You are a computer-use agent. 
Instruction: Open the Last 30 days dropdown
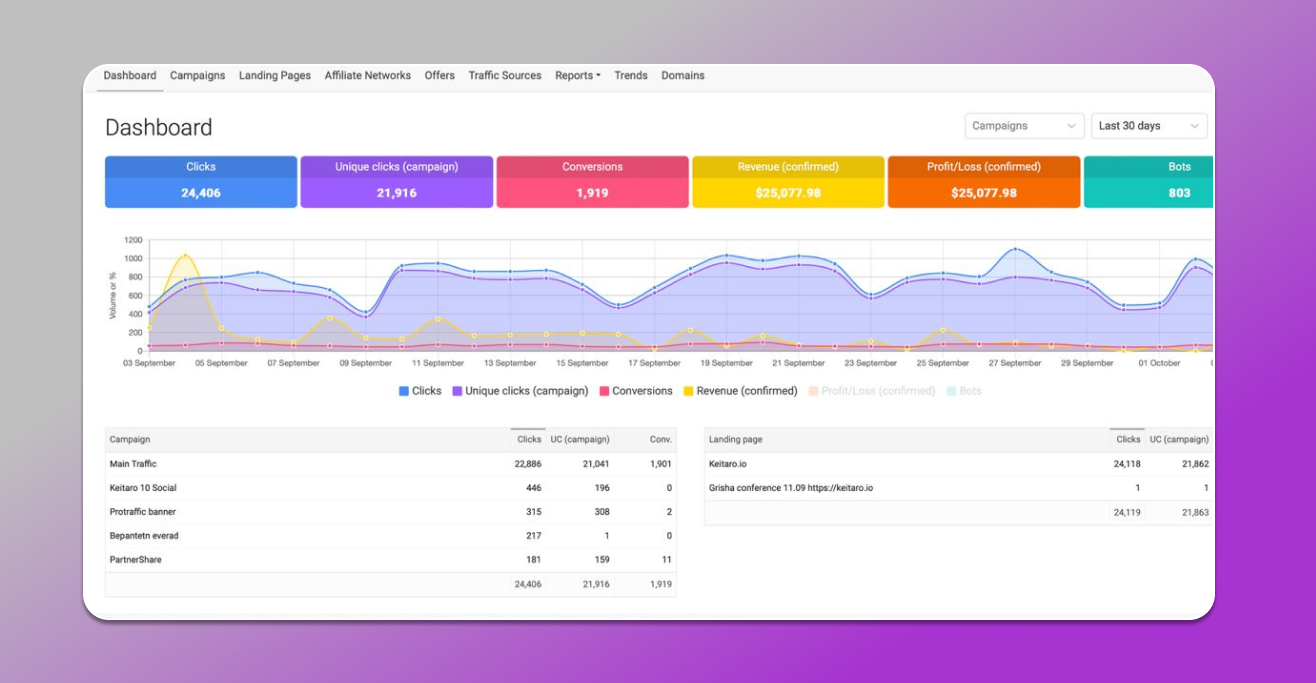[1148, 126]
